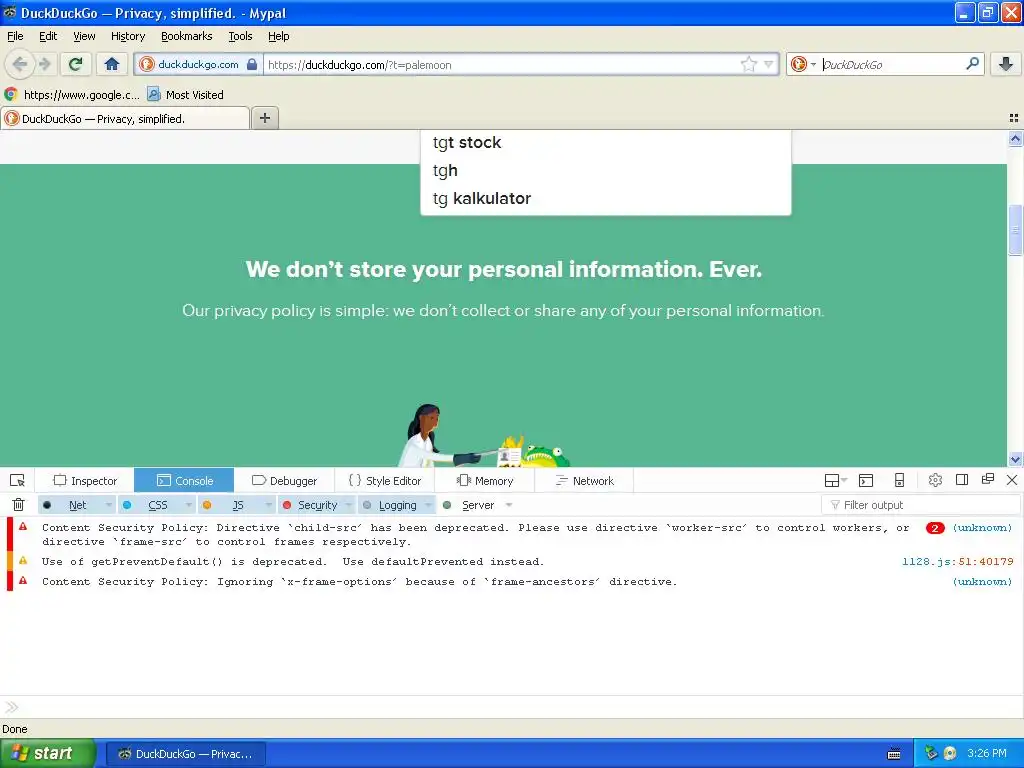Viewport: 1024px width, 768px height.
Task: Switch to the Network tab
Action: pos(584,481)
